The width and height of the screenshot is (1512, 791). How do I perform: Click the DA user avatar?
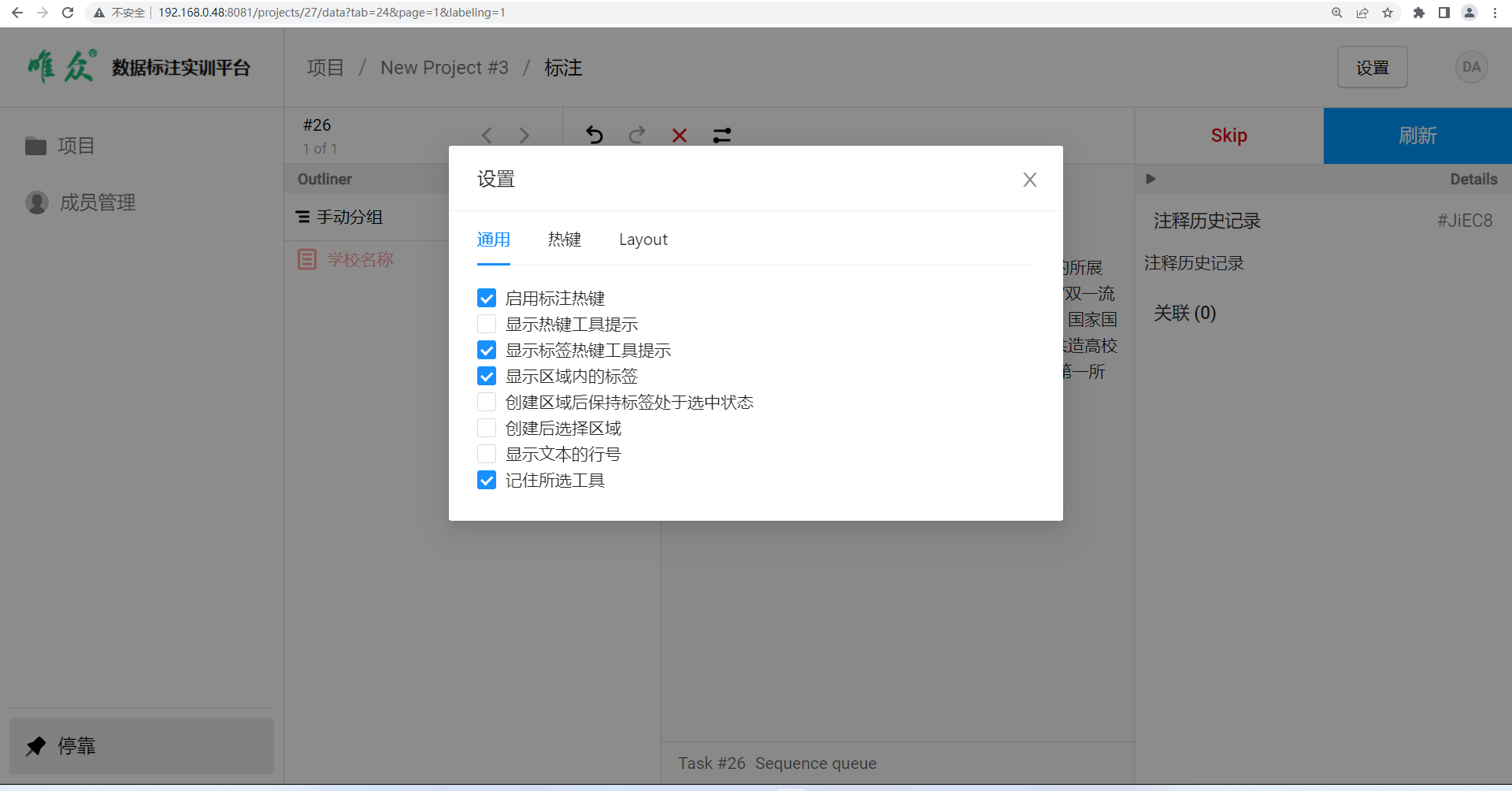(x=1471, y=68)
